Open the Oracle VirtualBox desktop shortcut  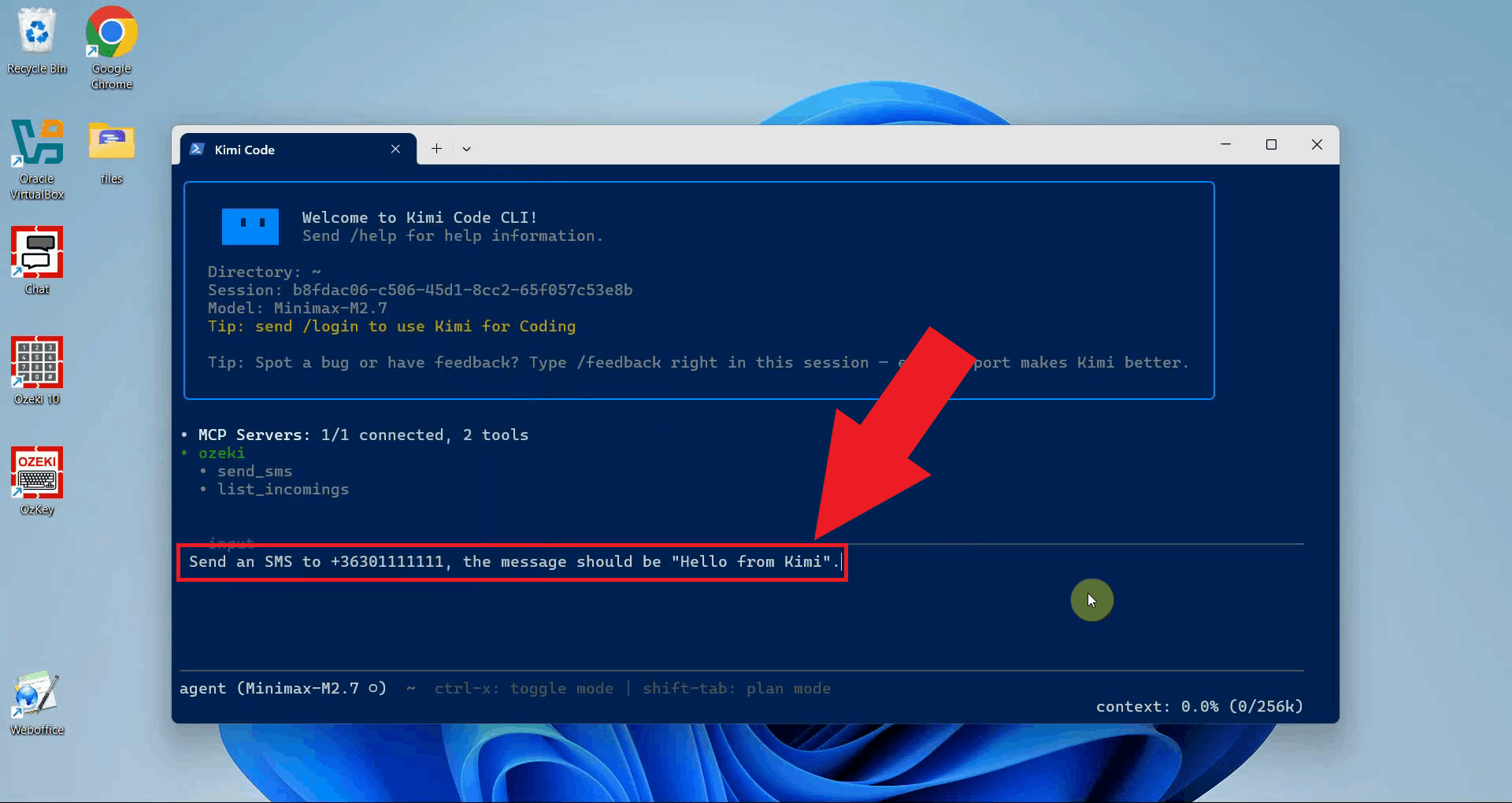(37, 160)
